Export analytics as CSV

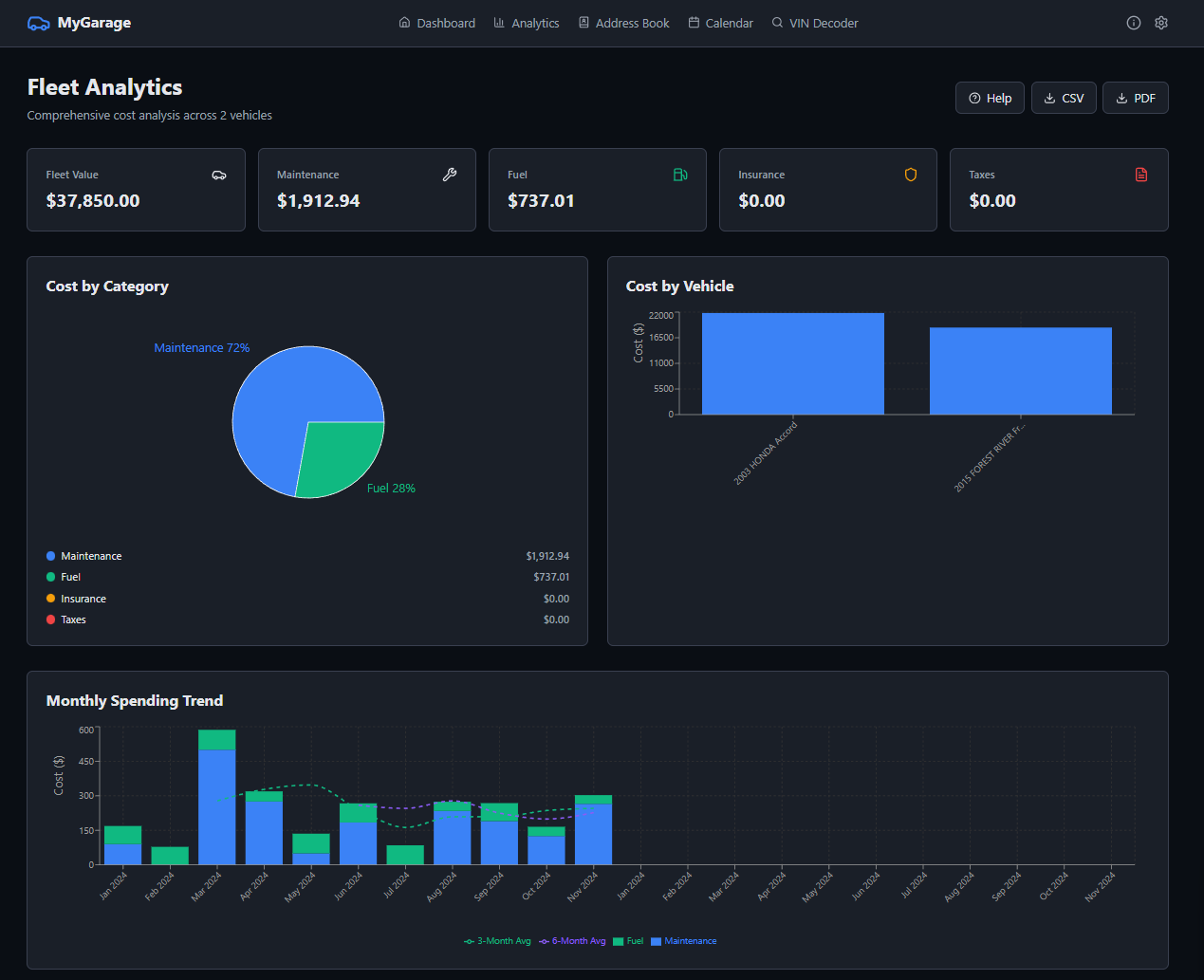click(x=1064, y=98)
